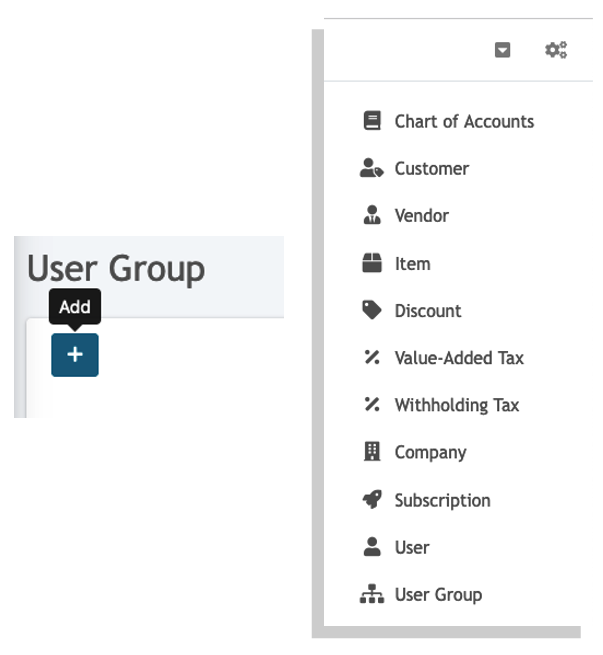Open the dropdown caret icon in header
The image size is (603, 655).
pyautogui.click(x=502, y=50)
